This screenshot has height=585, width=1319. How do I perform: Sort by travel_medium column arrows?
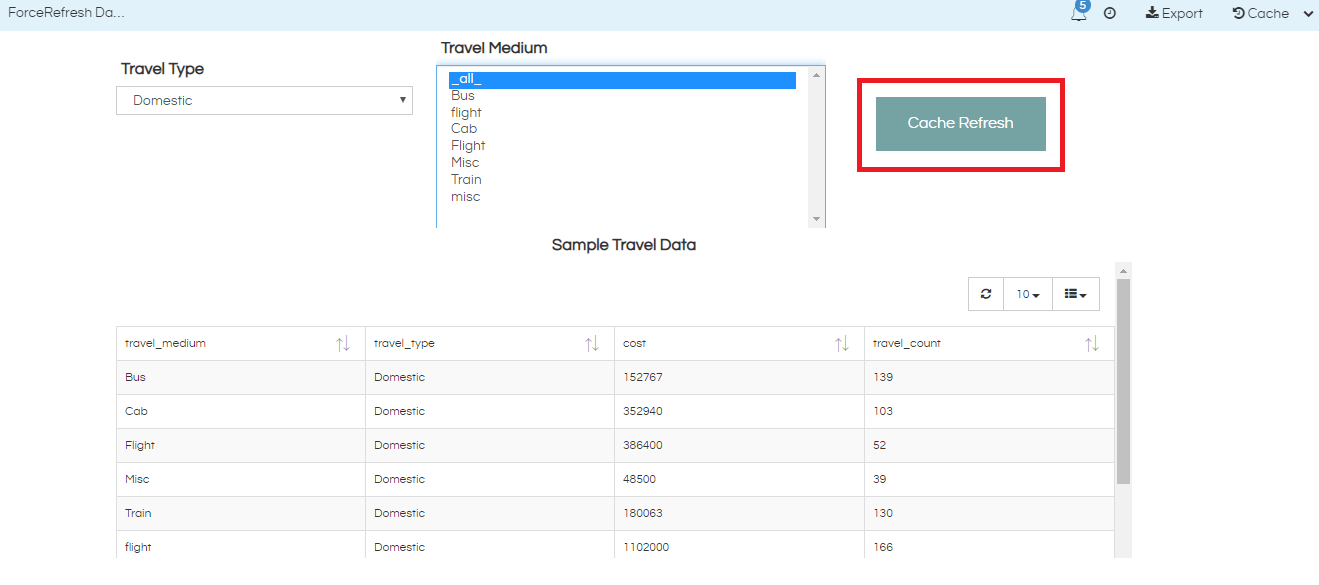[x=343, y=344]
